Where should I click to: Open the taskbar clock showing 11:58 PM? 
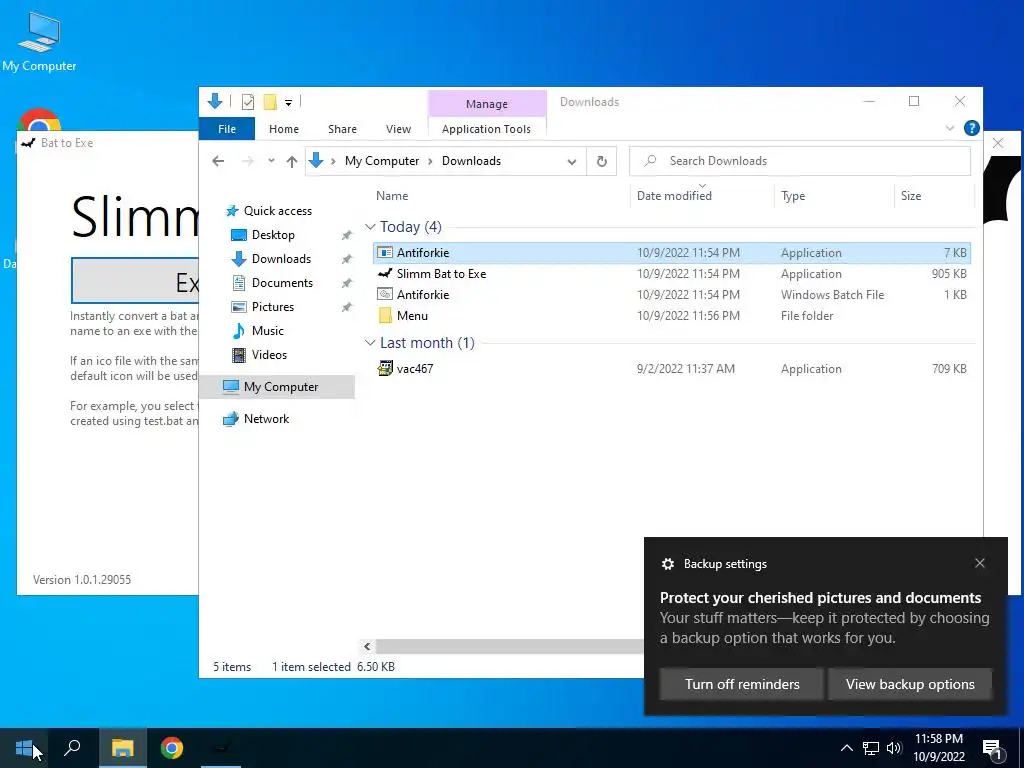click(938, 748)
